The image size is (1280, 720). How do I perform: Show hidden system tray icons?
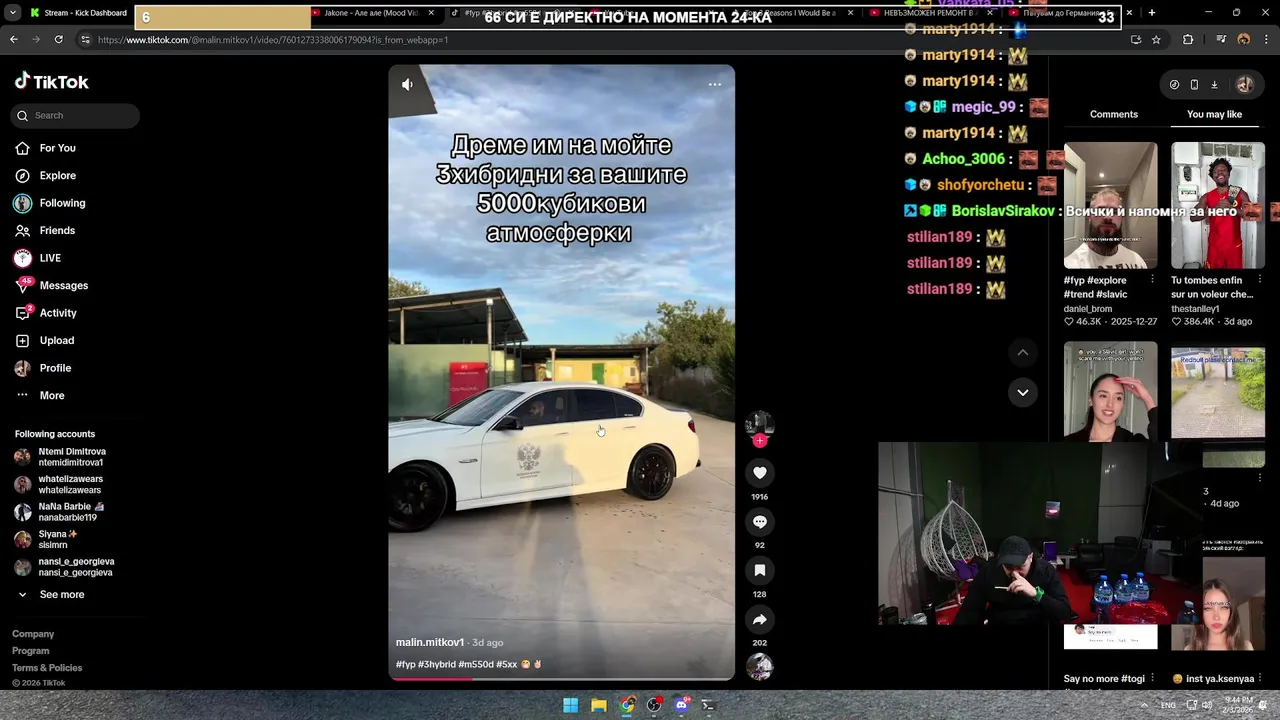tap(1145, 705)
